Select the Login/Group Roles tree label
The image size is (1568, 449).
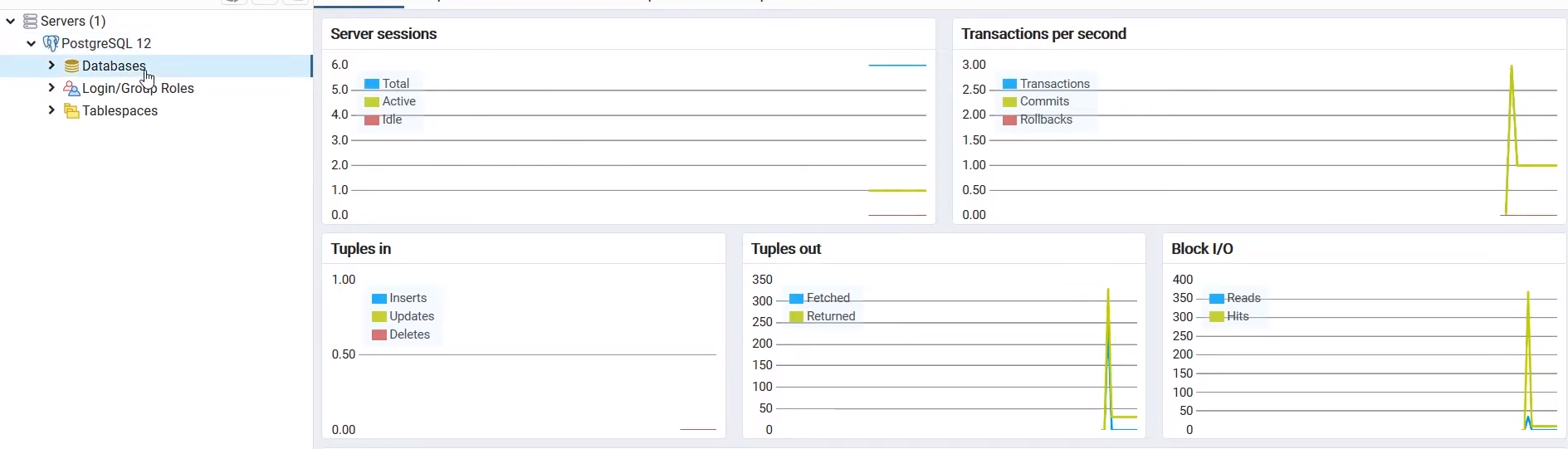click(138, 88)
